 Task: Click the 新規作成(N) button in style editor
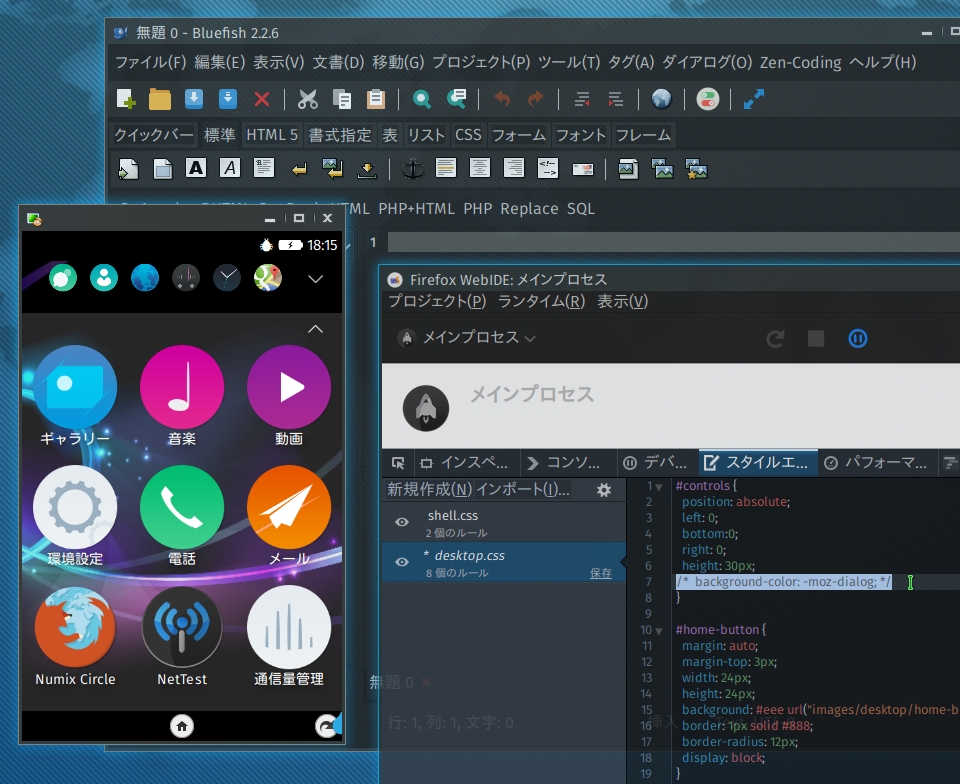point(429,489)
